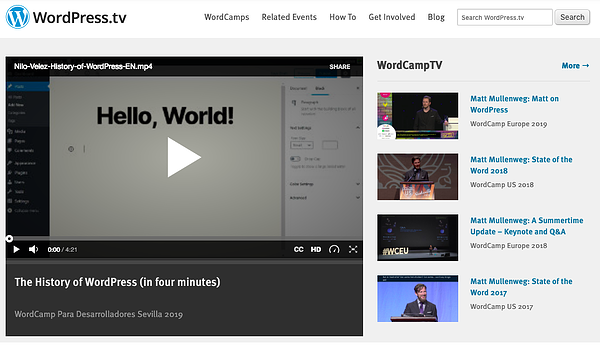Viewport: 600px width, 363px height.
Task: Open the How To menu item
Action: (342, 17)
